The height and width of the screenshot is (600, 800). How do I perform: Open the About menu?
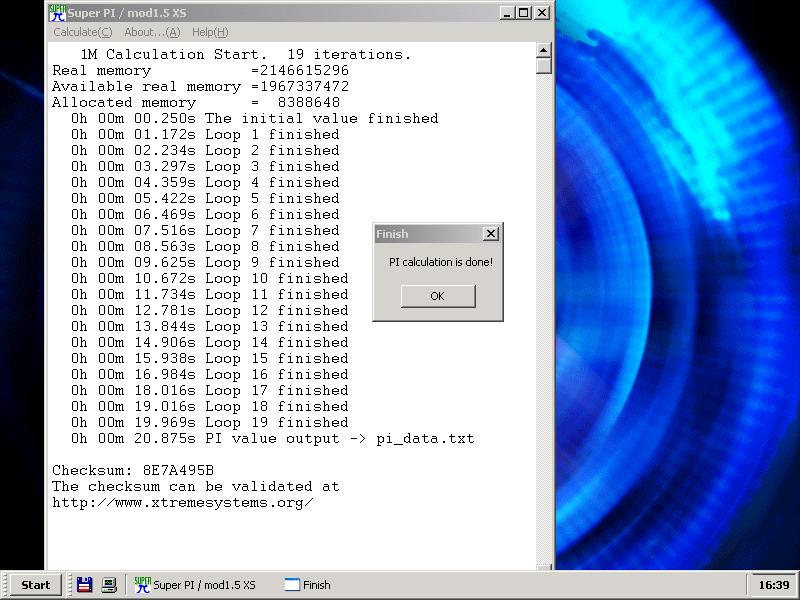(152, 32)
